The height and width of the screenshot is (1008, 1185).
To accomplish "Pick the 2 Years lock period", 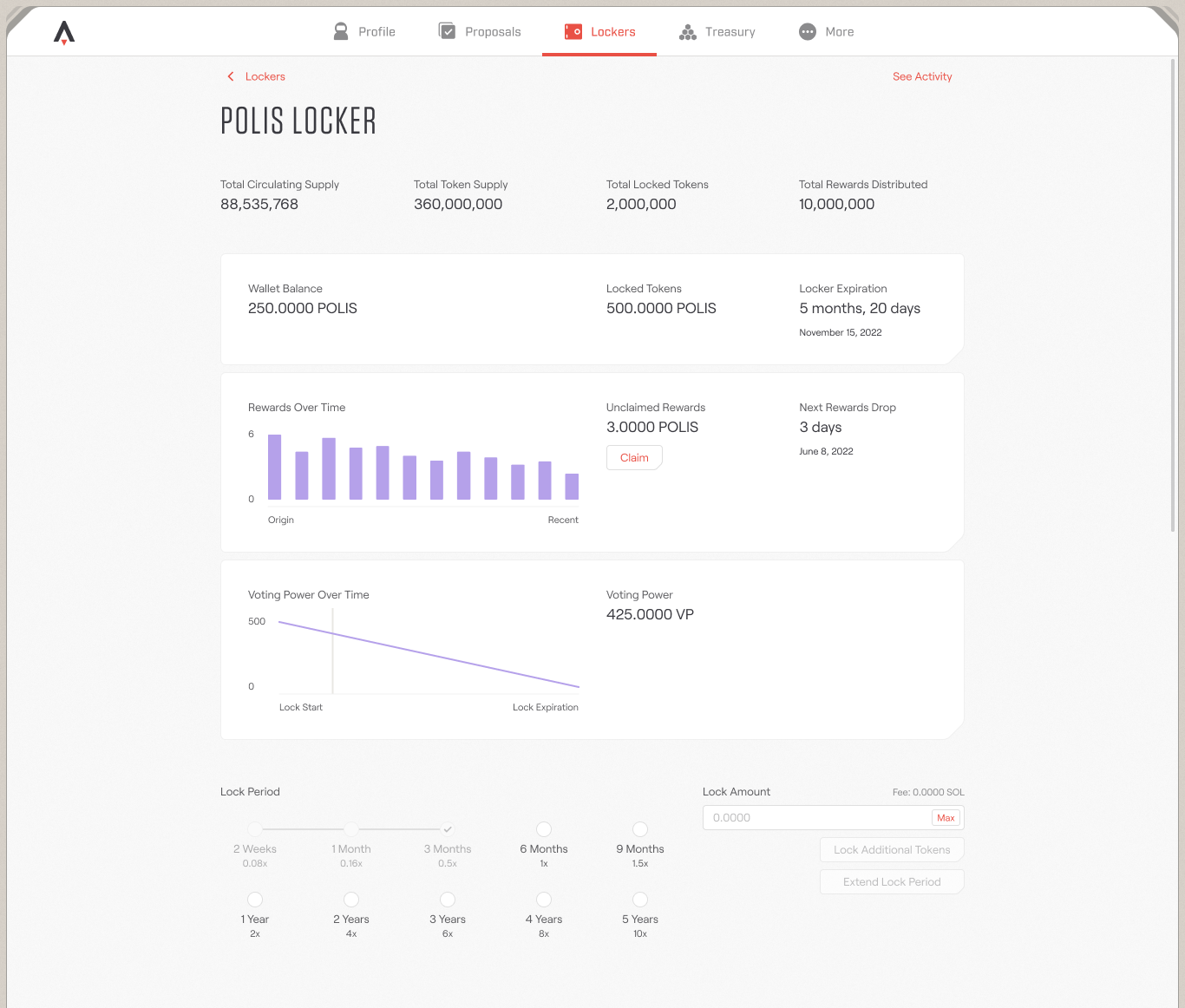I will pos(351,900).
